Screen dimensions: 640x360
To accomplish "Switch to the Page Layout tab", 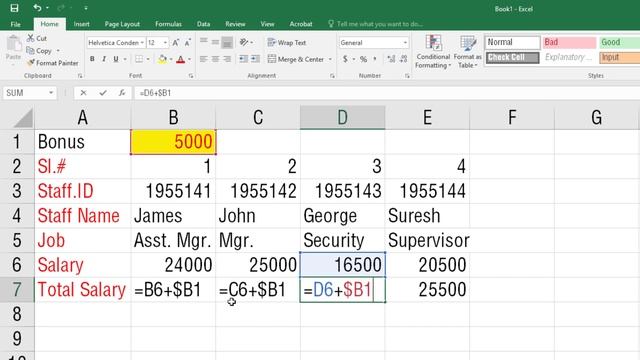I will [122, 24].
